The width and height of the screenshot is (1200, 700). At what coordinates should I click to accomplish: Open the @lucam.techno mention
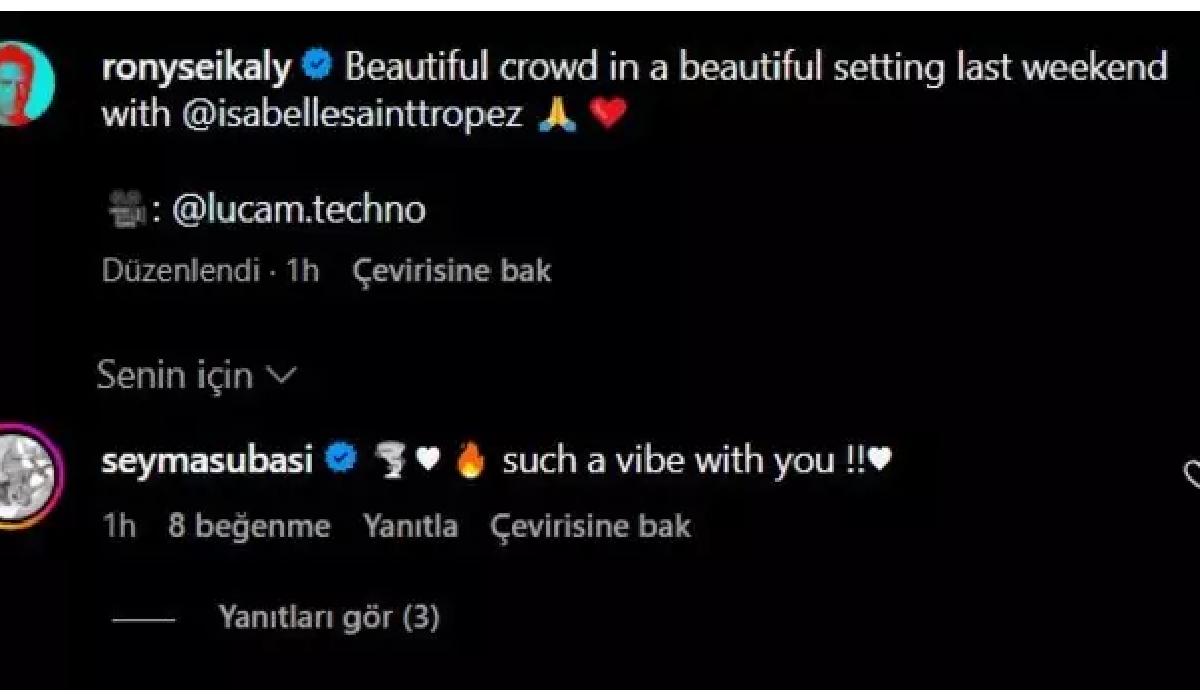(x=299, y=210)
